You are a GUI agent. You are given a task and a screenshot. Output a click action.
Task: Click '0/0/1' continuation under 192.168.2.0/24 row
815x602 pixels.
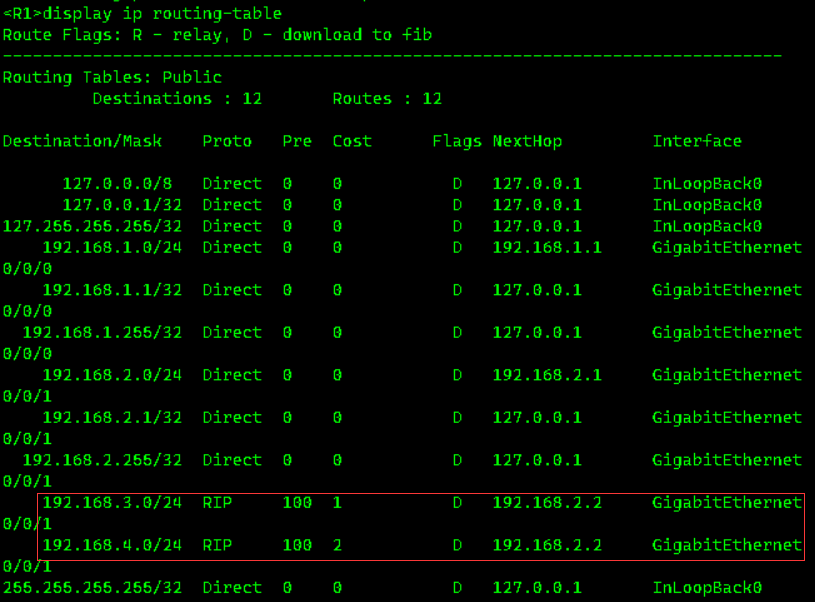(28, 396)
